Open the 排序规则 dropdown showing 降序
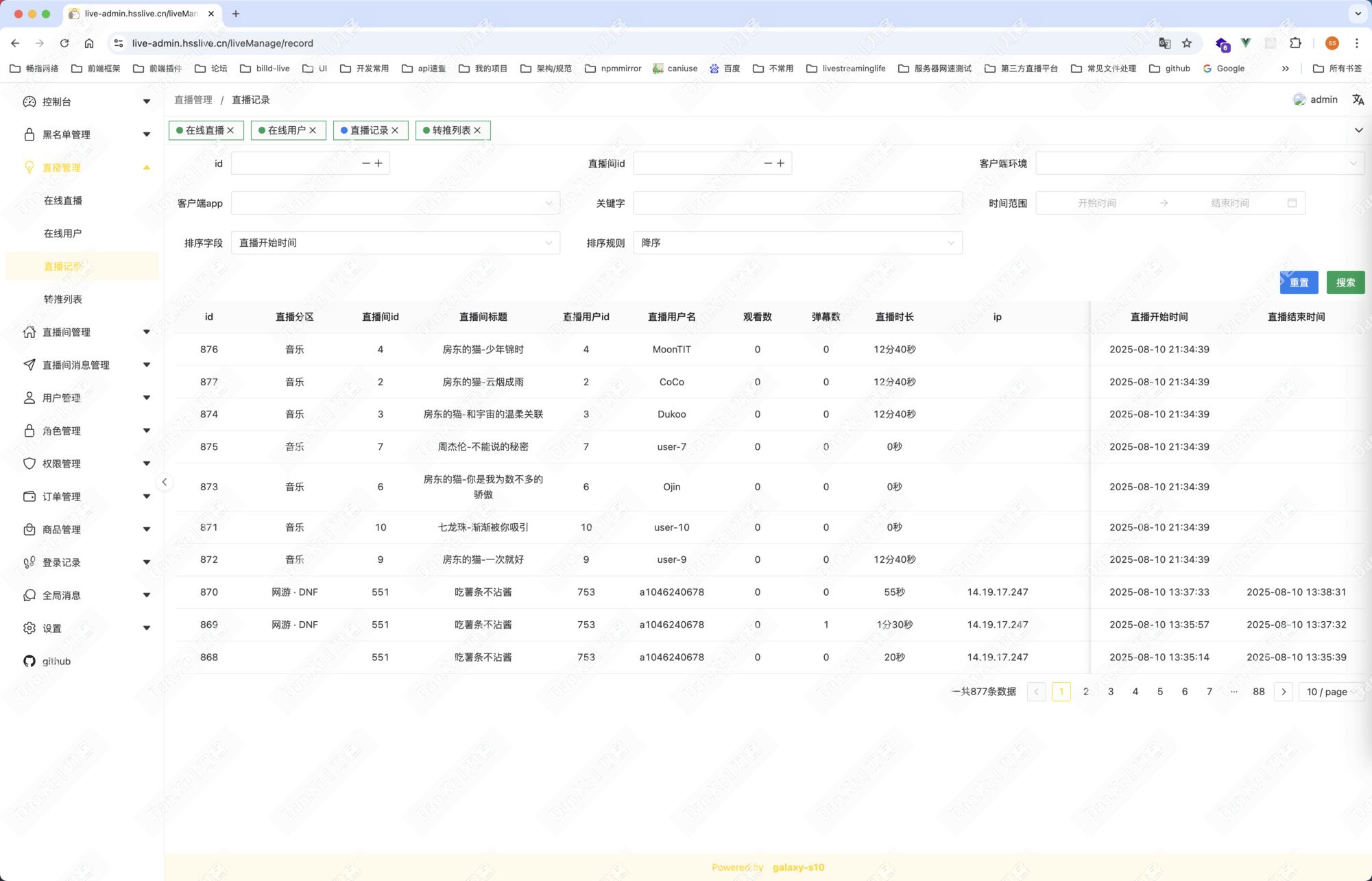The image size is (1372, 881). click(x=797, y=243)
